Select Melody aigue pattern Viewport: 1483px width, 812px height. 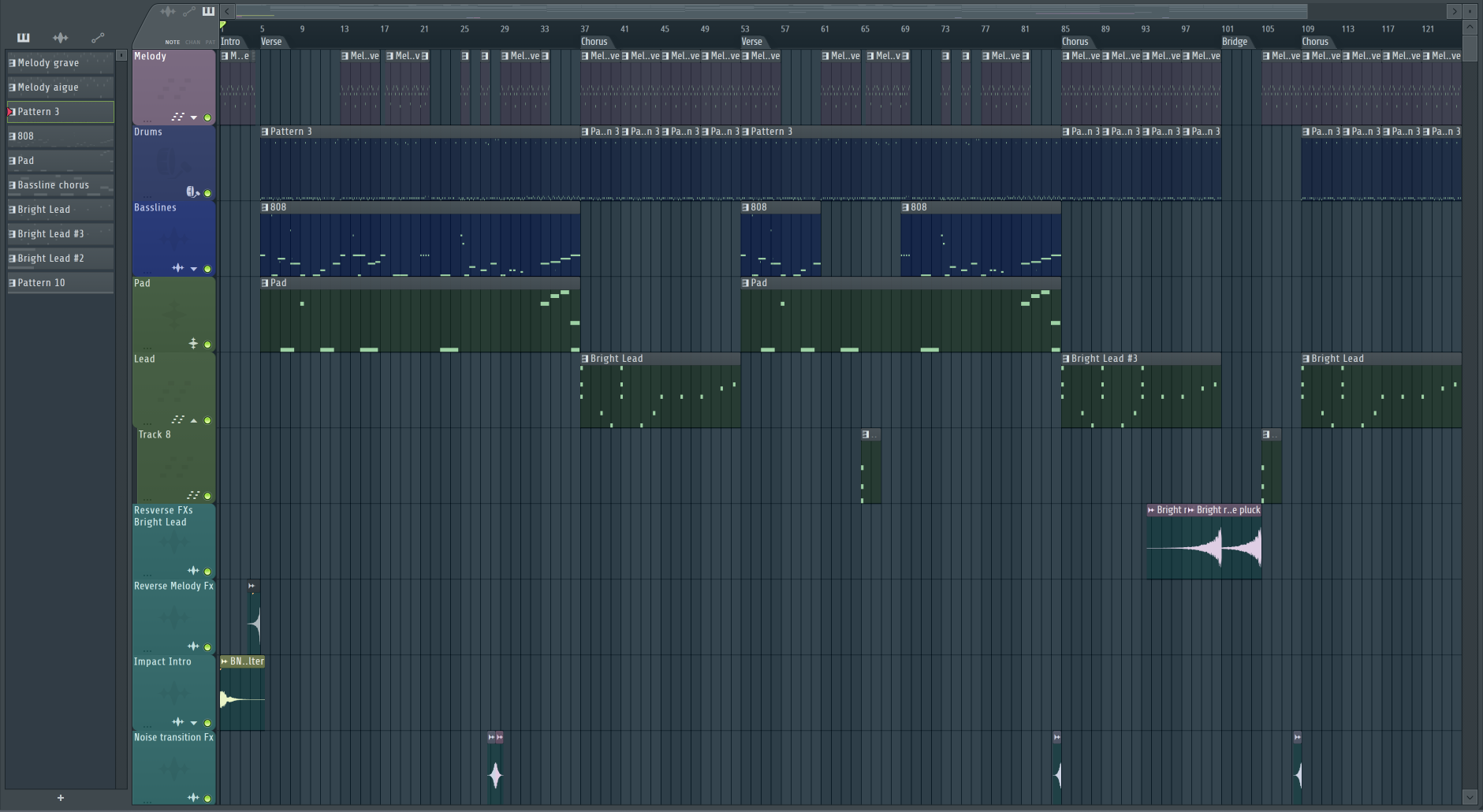pos(61,88)
